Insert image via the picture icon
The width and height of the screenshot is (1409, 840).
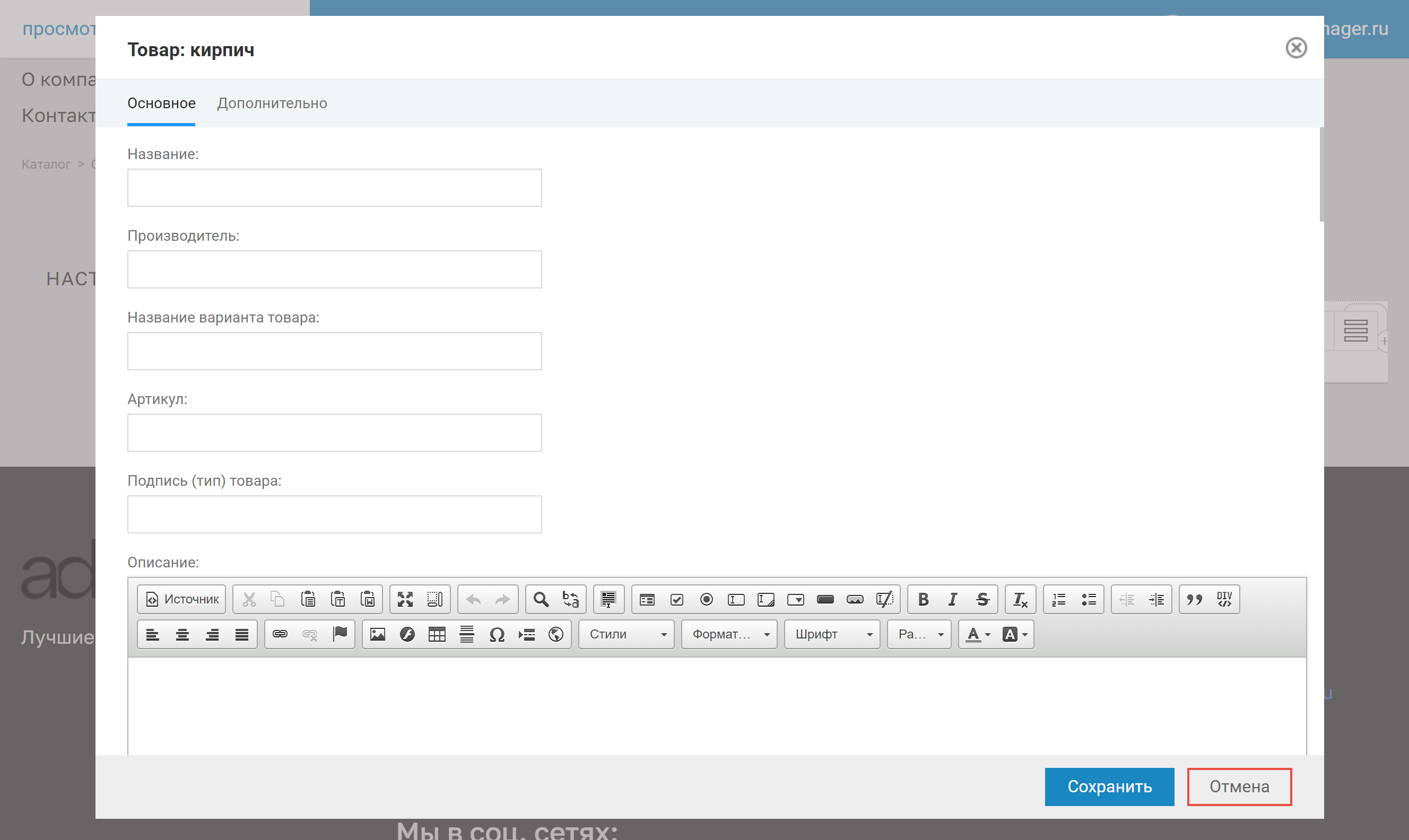click(x=378, y=634)
